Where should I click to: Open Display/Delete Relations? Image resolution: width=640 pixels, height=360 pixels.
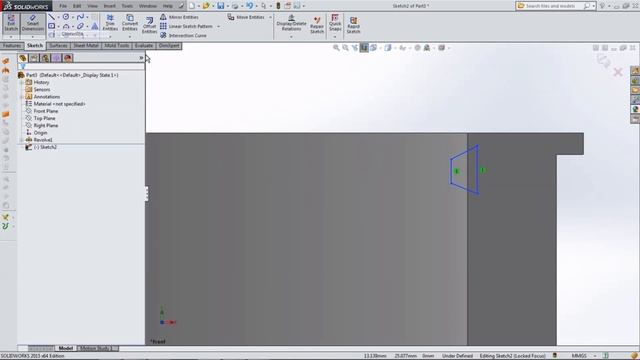tap(291, 23)
